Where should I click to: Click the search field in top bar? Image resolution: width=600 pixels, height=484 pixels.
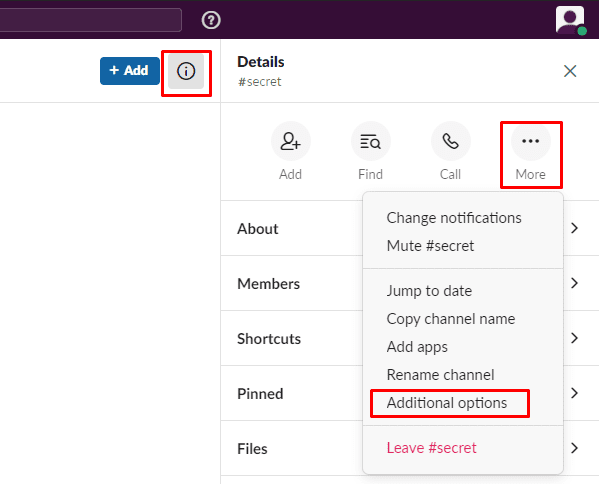point(91,20)
